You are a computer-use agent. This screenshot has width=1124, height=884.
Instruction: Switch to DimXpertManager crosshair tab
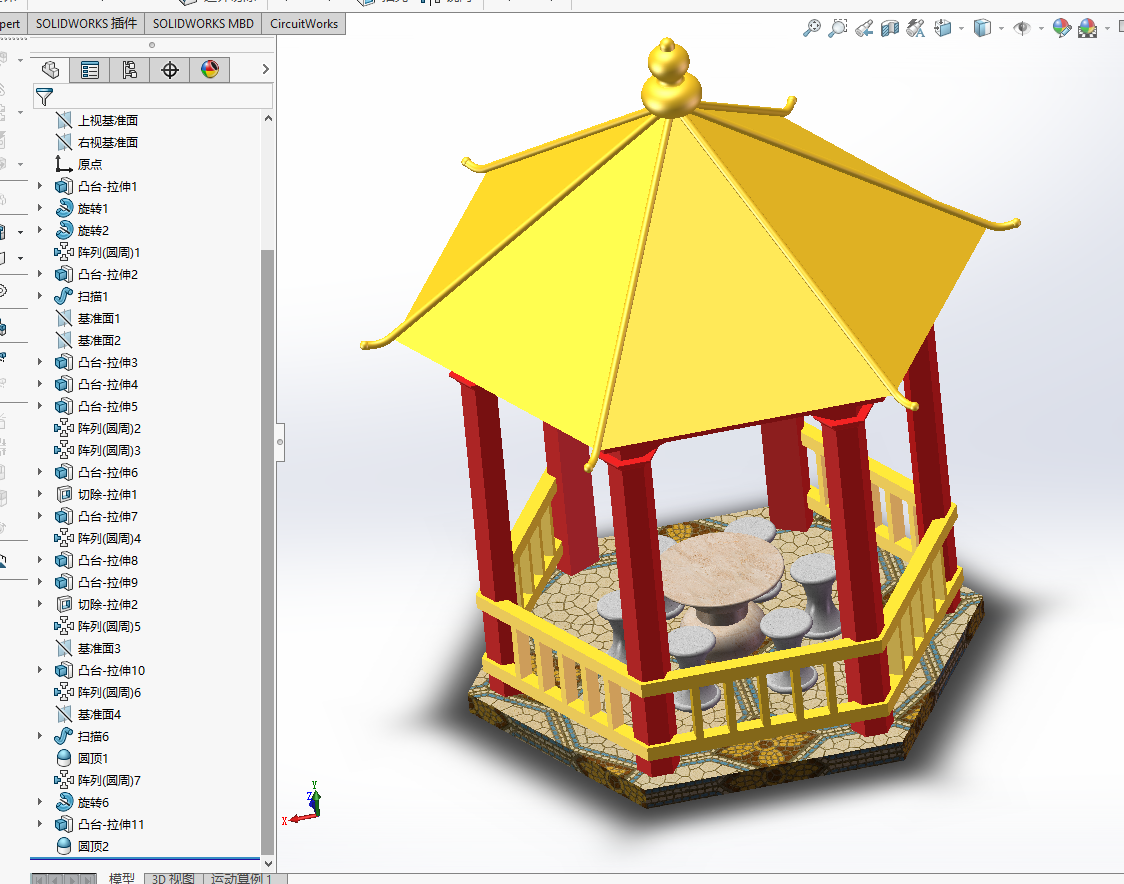click(x=170, y=70)
